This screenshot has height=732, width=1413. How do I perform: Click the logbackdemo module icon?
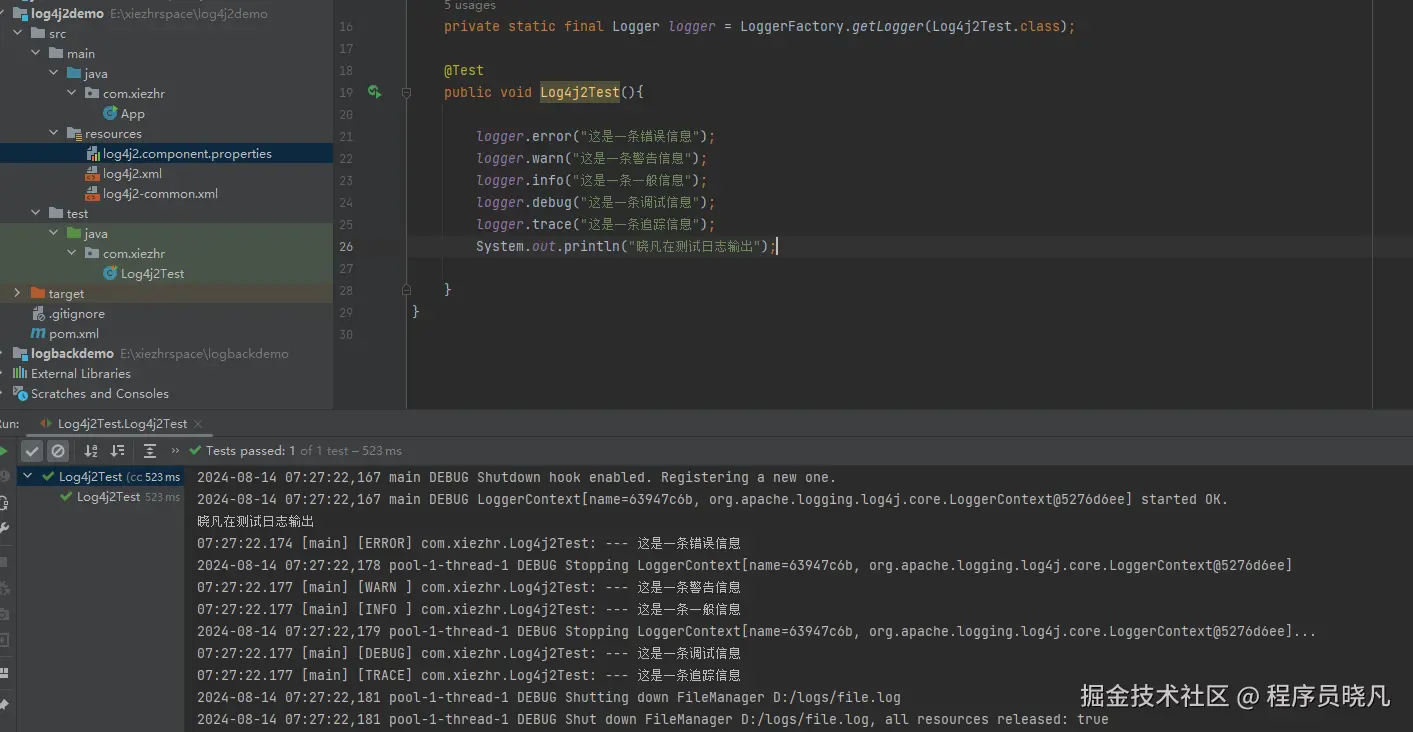tap(20, 353)
